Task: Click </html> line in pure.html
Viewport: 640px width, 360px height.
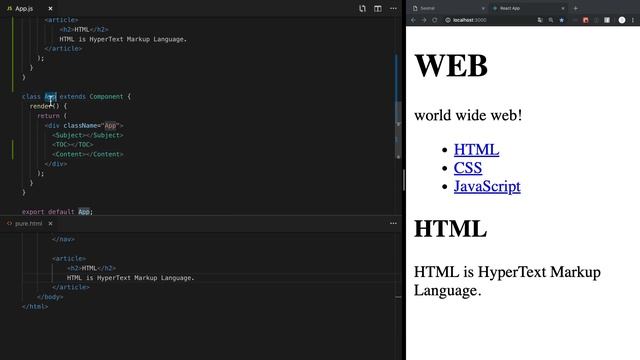Action: click(35, 307)
